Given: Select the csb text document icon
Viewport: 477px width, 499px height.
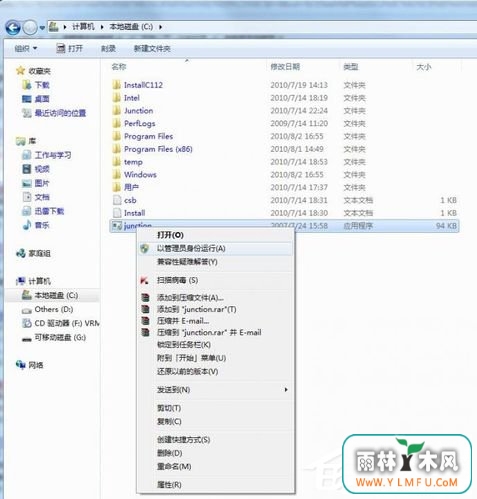Looking at the screenshot, I should point(117,200).
